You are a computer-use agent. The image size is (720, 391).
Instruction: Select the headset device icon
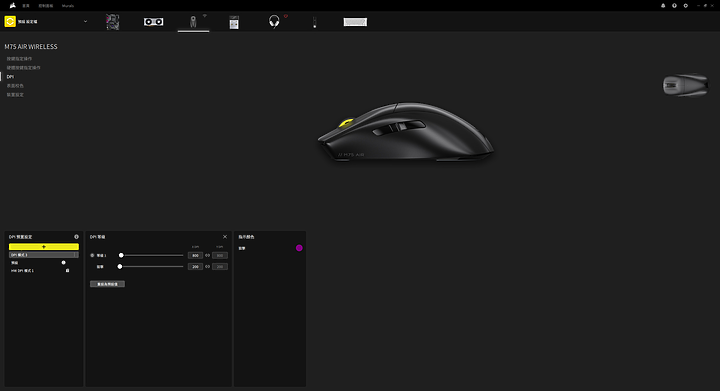[x=274, y=22]
